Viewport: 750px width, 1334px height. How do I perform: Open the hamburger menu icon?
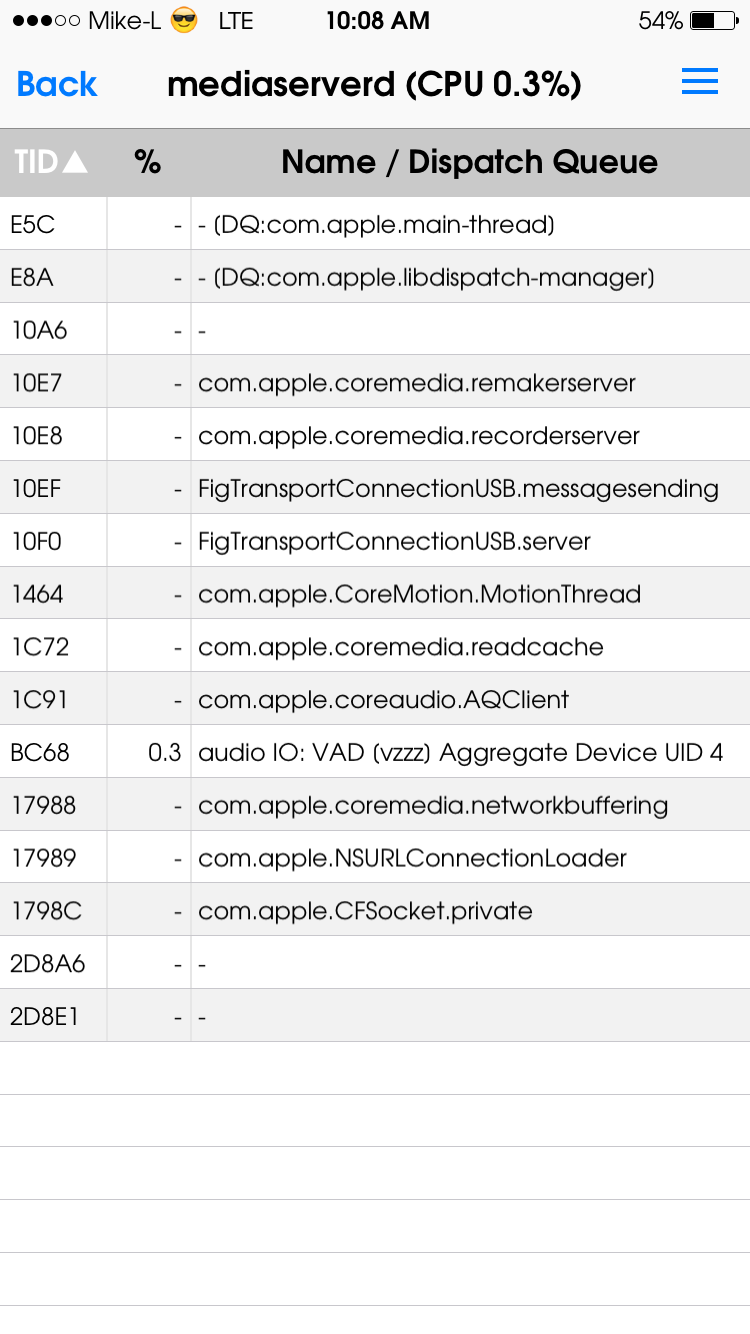click(700, 83)
